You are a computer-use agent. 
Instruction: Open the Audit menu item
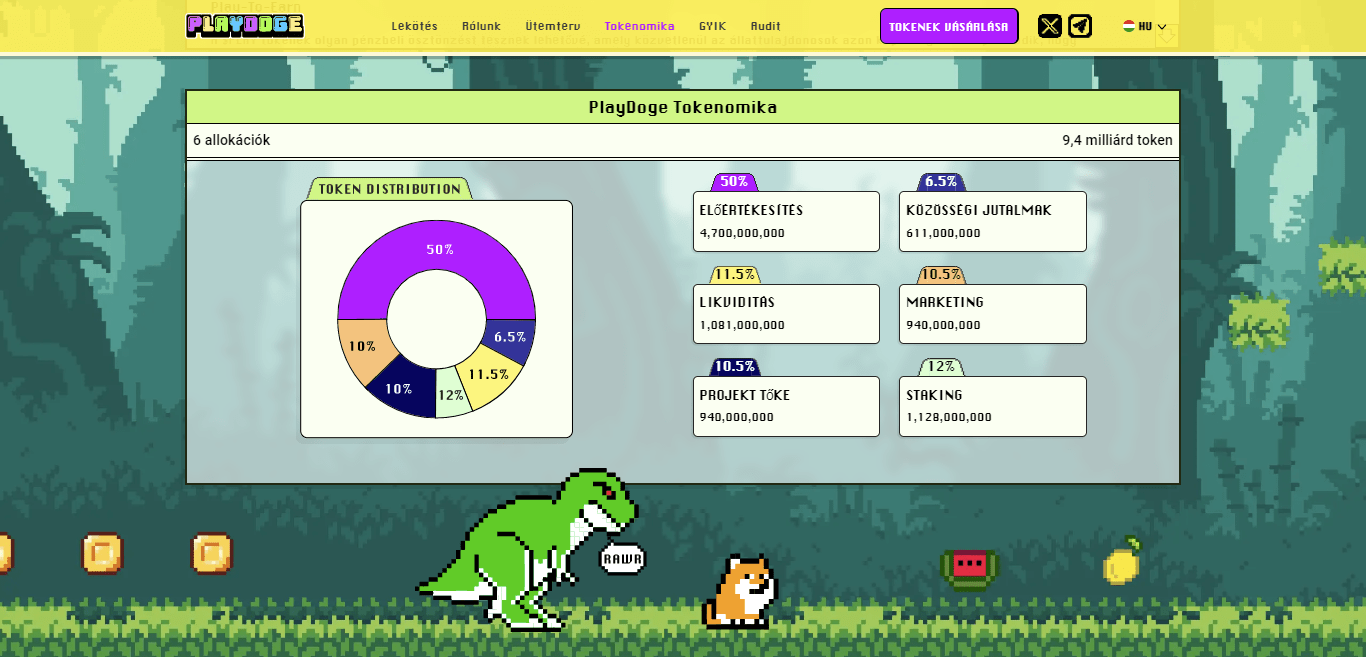(x=766, y=26)
